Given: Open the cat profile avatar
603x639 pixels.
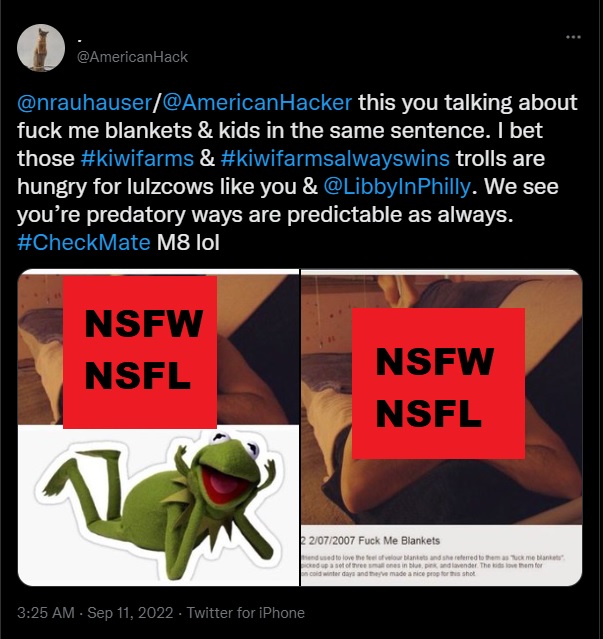Looking at the screenshot, I should pyautogui.click(x=41, y=48).
